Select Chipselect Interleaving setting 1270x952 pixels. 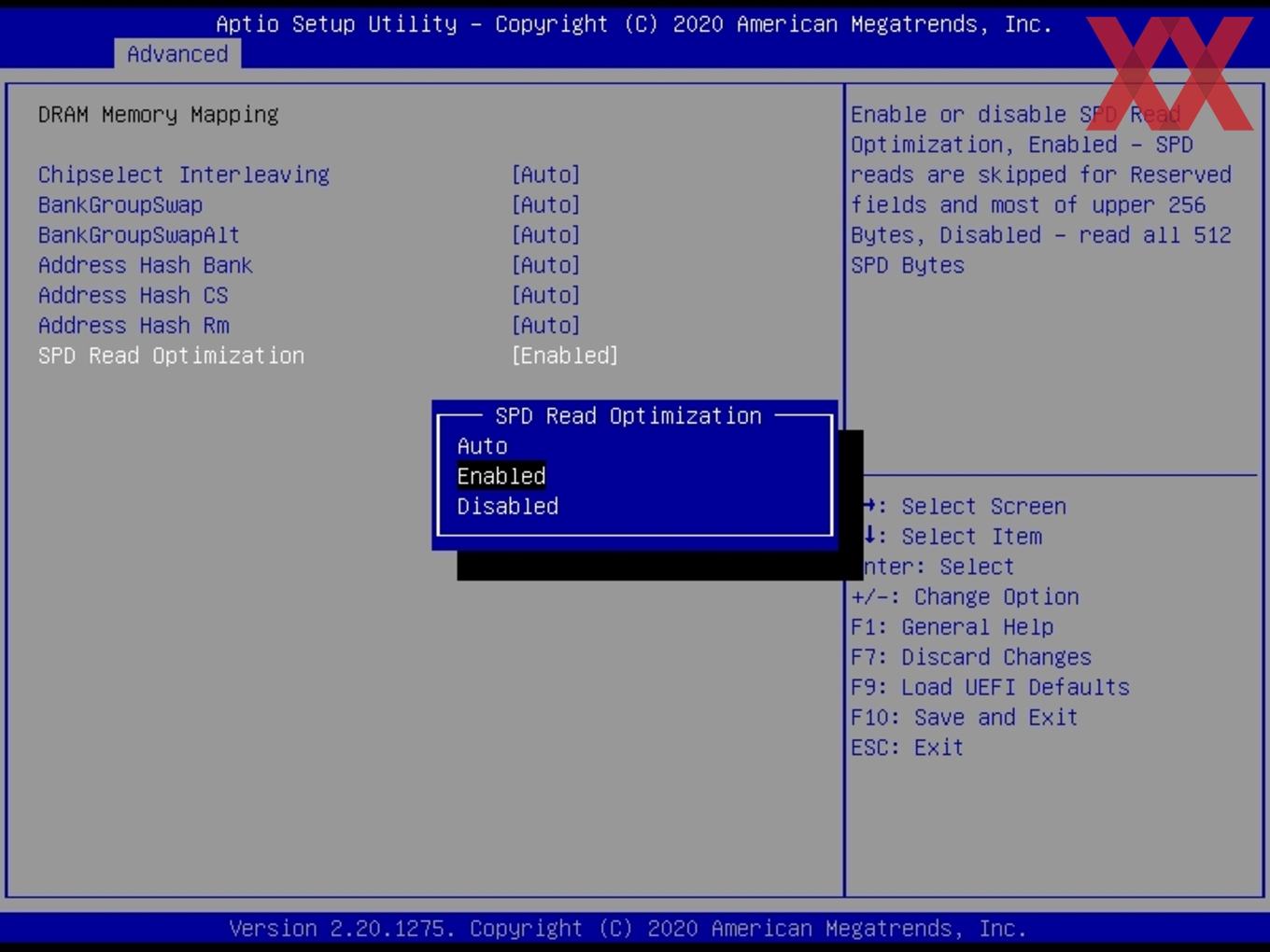184,175
